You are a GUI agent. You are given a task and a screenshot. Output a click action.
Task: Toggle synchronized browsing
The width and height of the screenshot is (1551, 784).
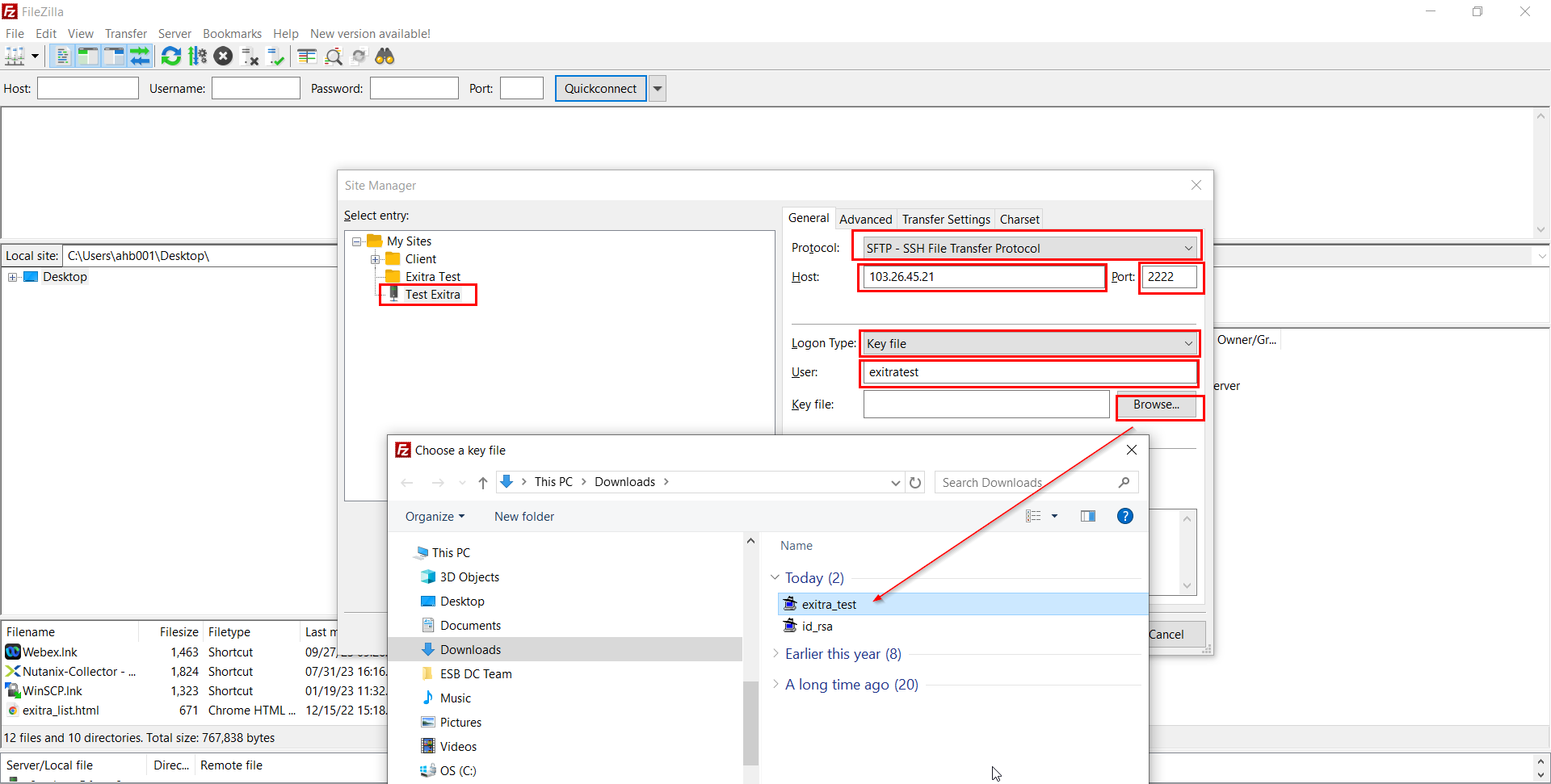coord(359,57)
